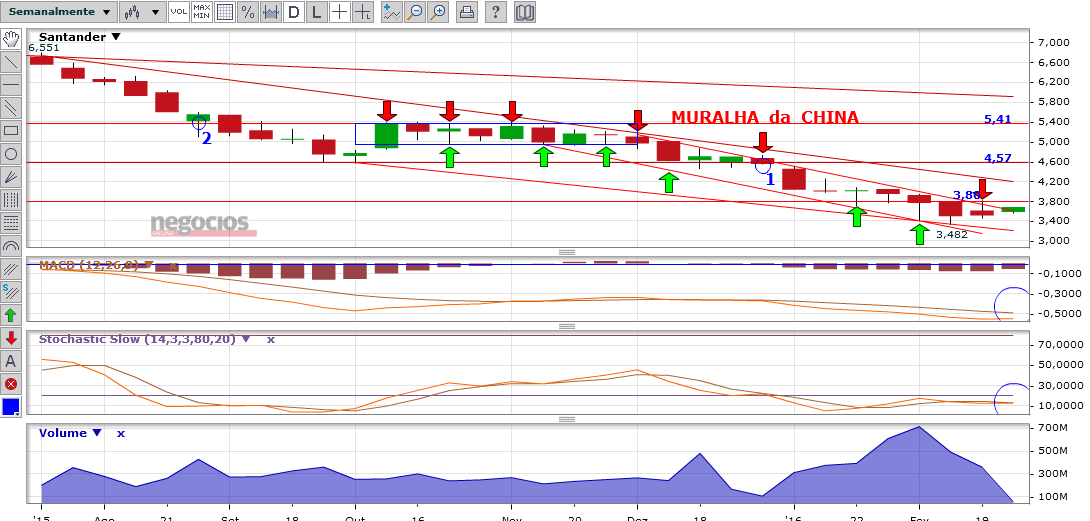Select the green up arrow marker tool
Image resolution: width=1090 pixels, height=521 pixels.
pos(11,314)
